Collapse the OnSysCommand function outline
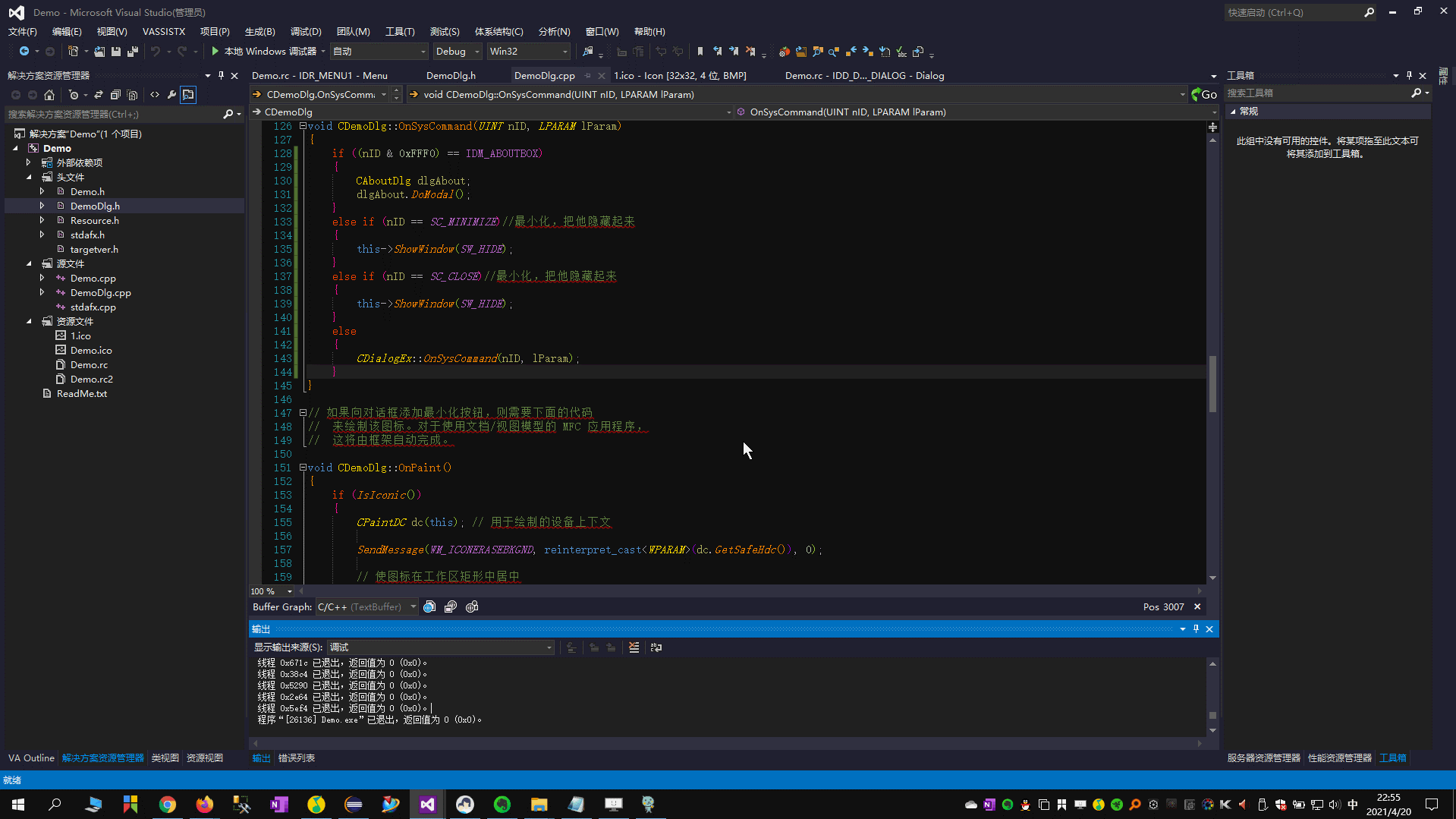Viewport: 1456px width, 819px height. click(x=303, y=126)
